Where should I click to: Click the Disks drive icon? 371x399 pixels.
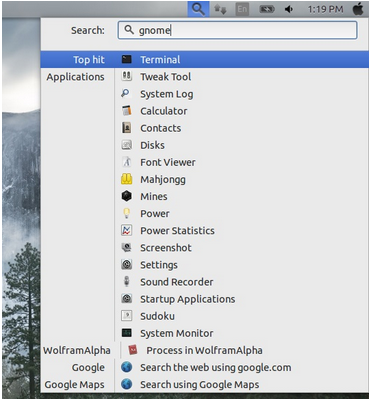coord(127,145)
